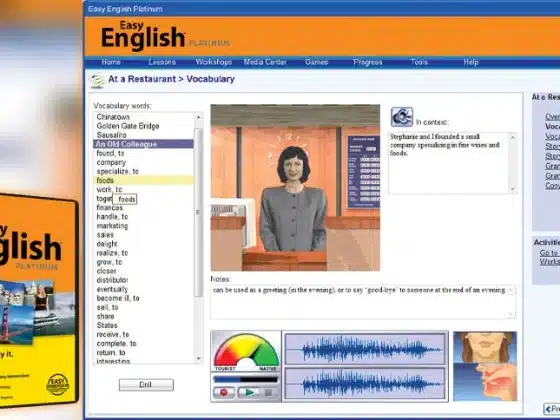
Task: Open the Lessons menu
Action: (162, 62)
